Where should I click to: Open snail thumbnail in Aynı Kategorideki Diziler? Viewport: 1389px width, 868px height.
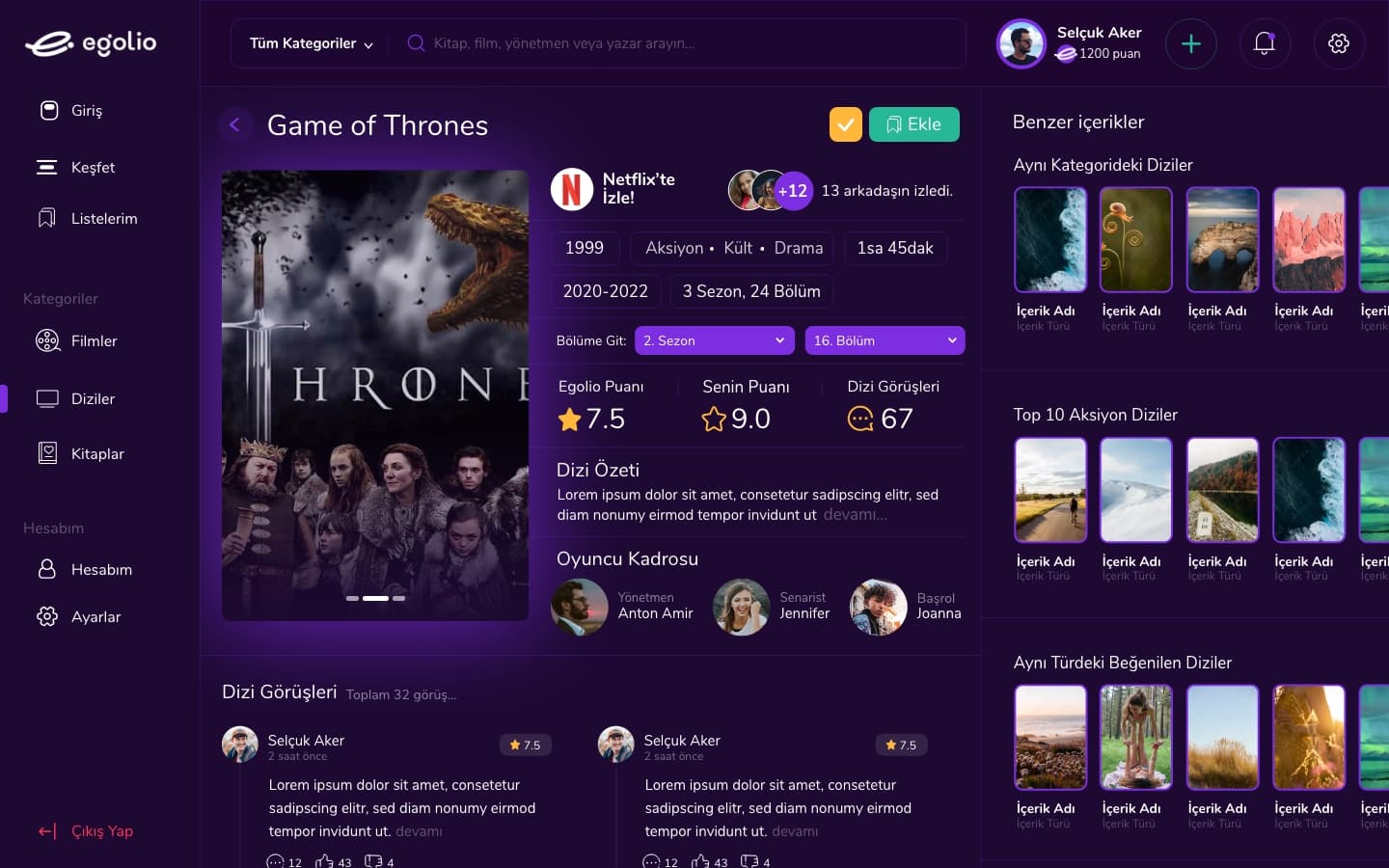coord(1136,239)
